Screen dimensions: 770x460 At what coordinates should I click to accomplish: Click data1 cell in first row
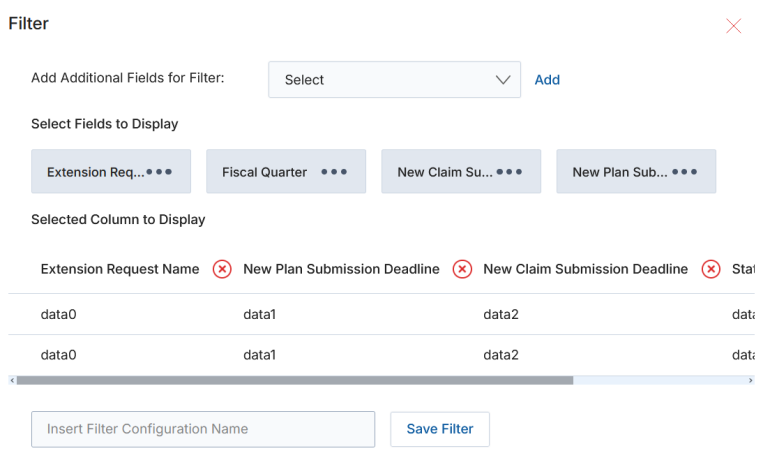260,314
